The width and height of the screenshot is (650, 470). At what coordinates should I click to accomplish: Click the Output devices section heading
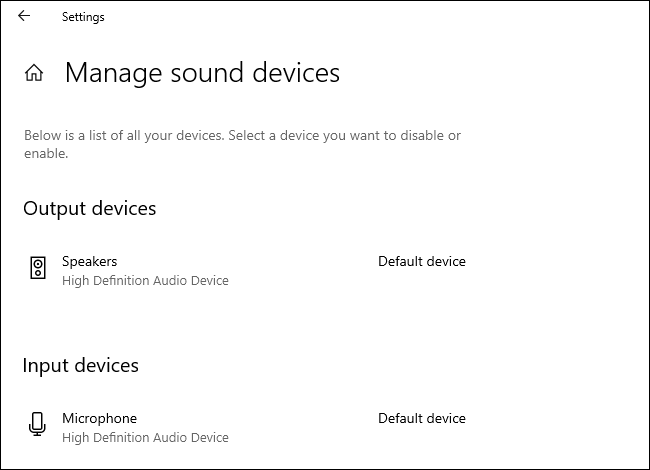point(89,208)
